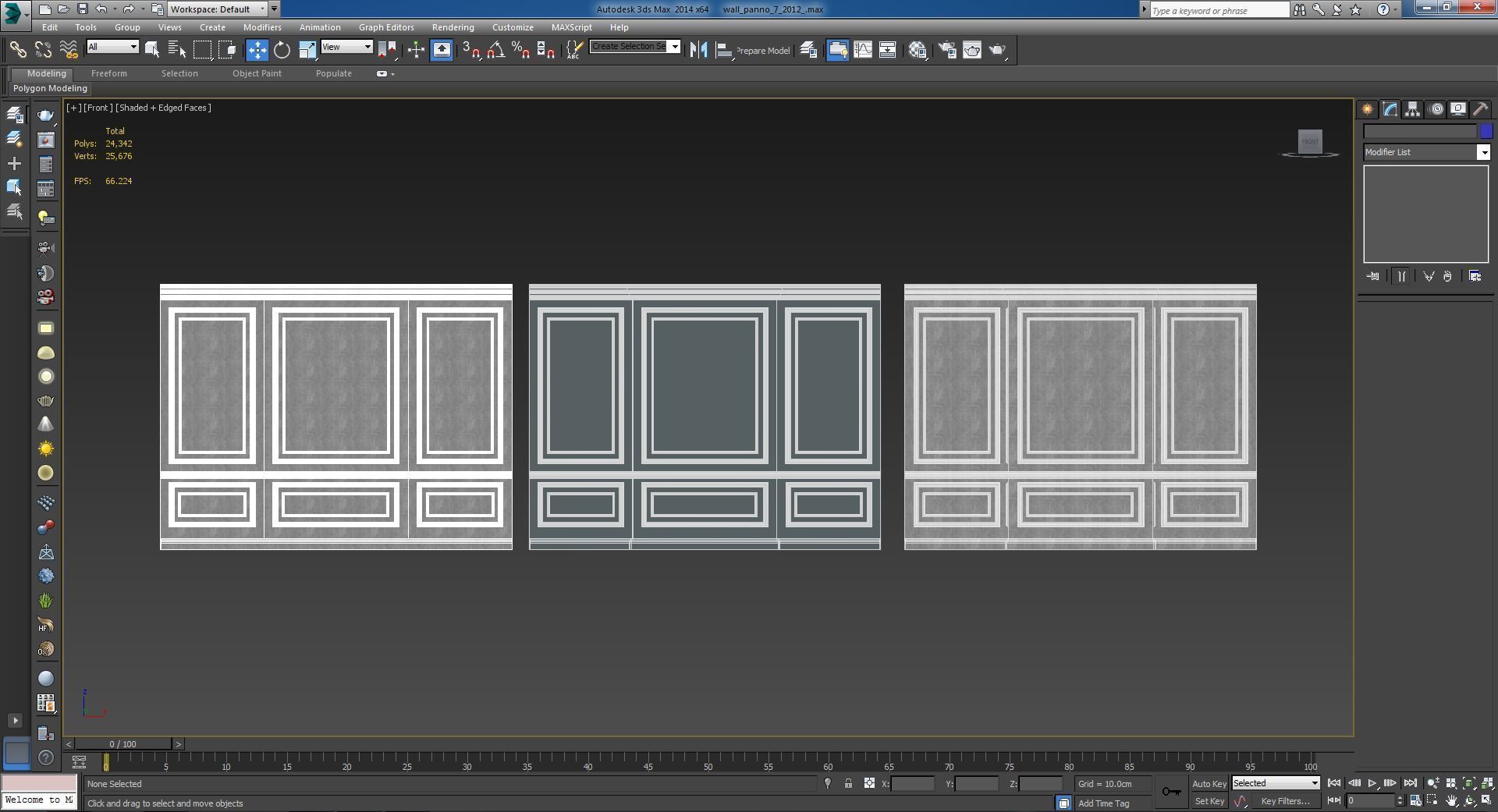Toggle Show End Result in modifier stack
Image resolution: width=1498 pixels, height=812 pixels.
tap(1401, 276)
